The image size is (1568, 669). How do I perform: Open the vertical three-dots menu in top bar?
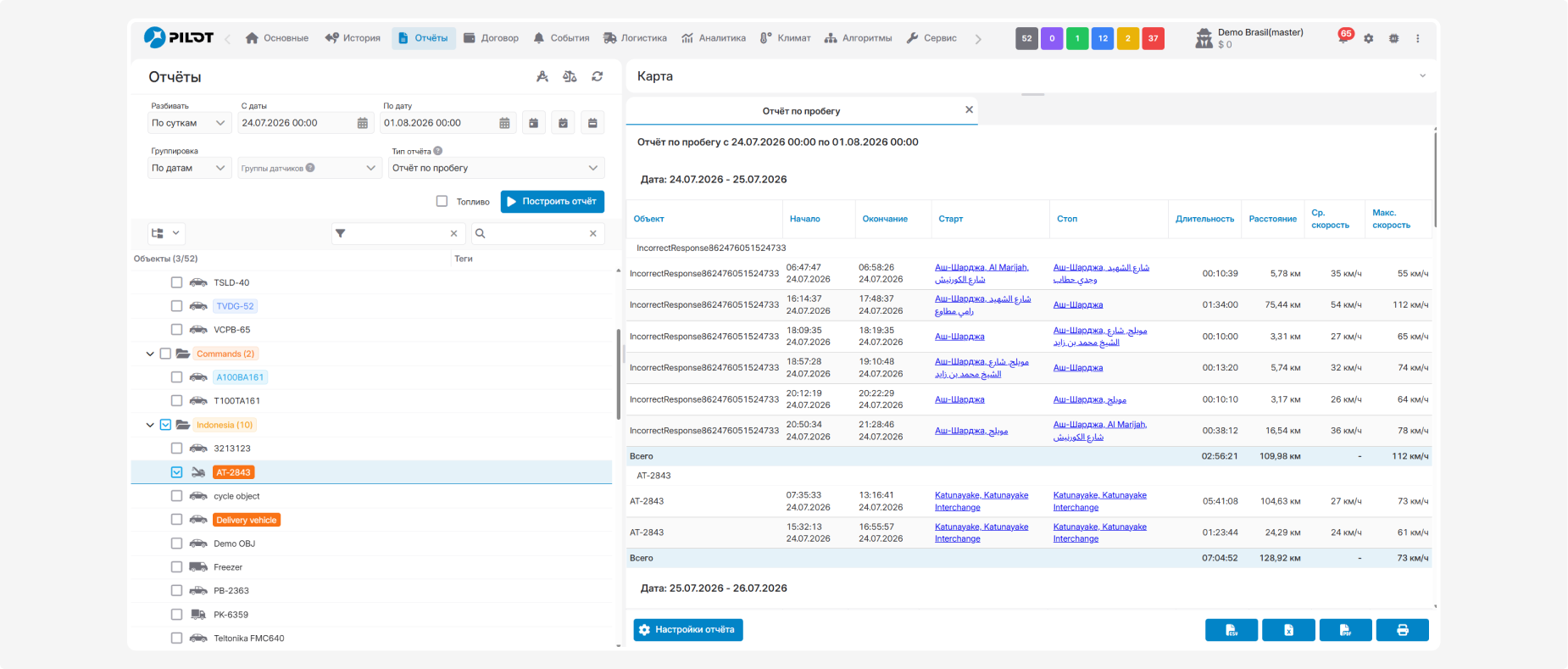(x=1418, y=38)
